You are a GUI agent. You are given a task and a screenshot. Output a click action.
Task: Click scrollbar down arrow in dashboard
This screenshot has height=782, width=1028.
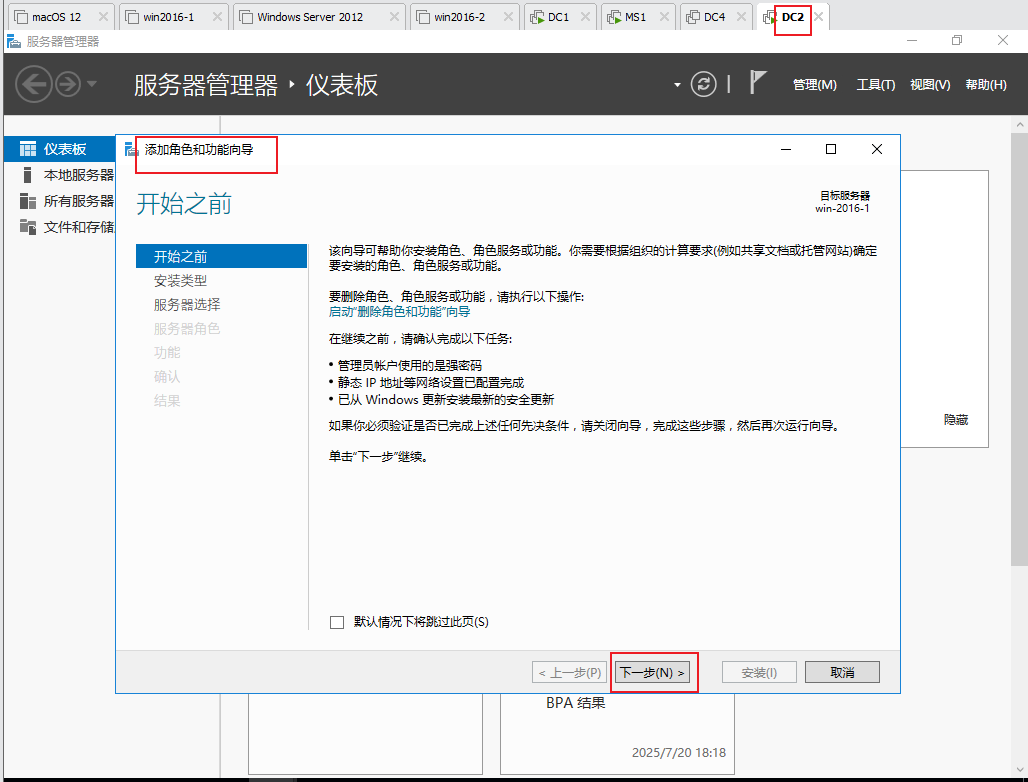[1019, 769]
